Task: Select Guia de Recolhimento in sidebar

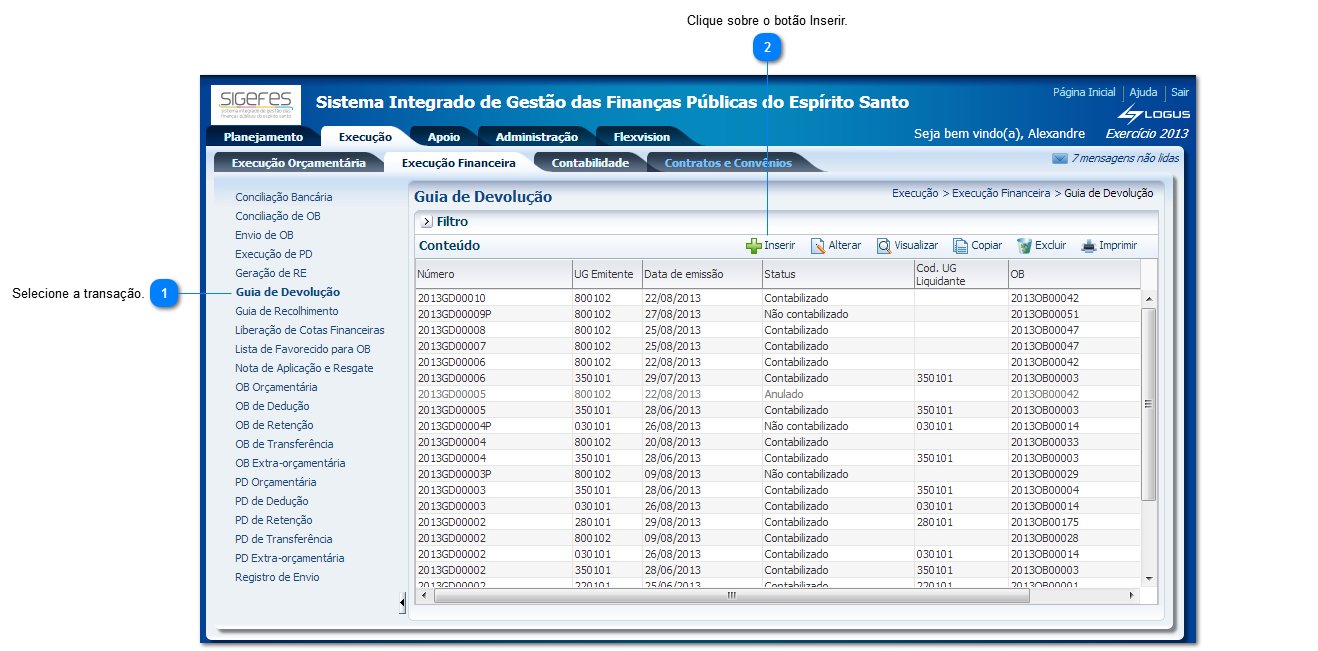Action: coord(286,311)
